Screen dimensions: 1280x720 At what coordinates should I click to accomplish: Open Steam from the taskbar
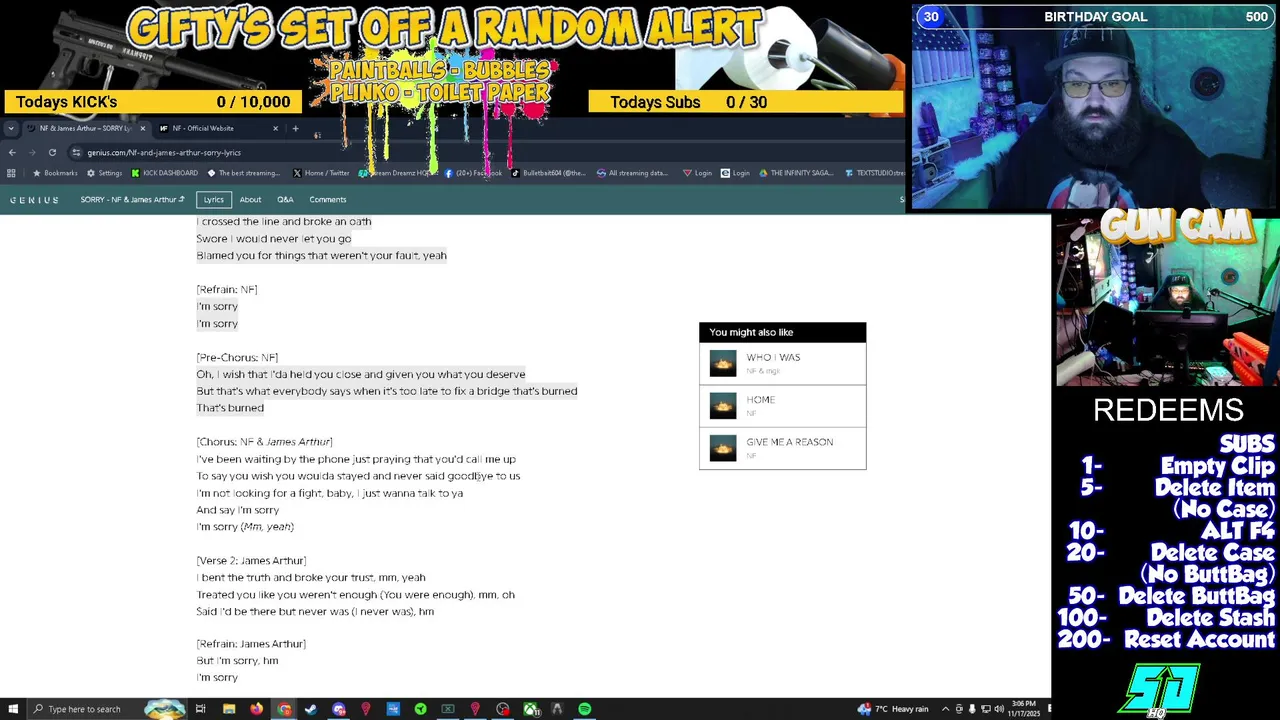point(311,709)
